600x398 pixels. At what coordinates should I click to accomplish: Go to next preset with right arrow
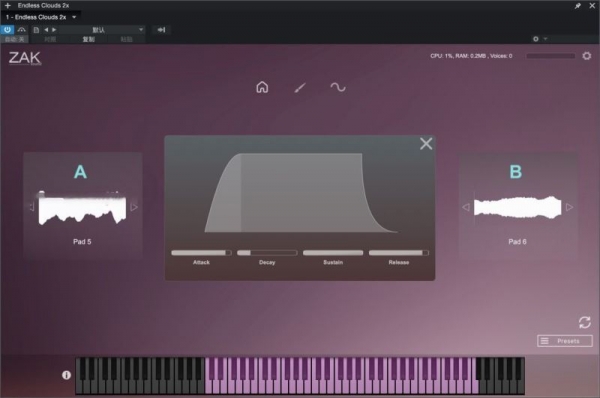point(54,30)
